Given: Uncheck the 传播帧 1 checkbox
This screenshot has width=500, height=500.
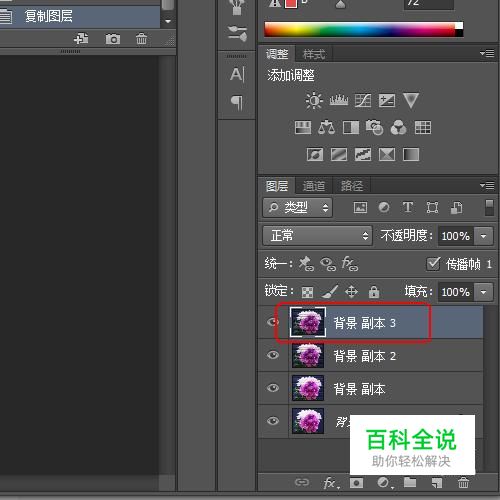Looking at the screenshot, I should pyautogui.click(x=433, y=264).
